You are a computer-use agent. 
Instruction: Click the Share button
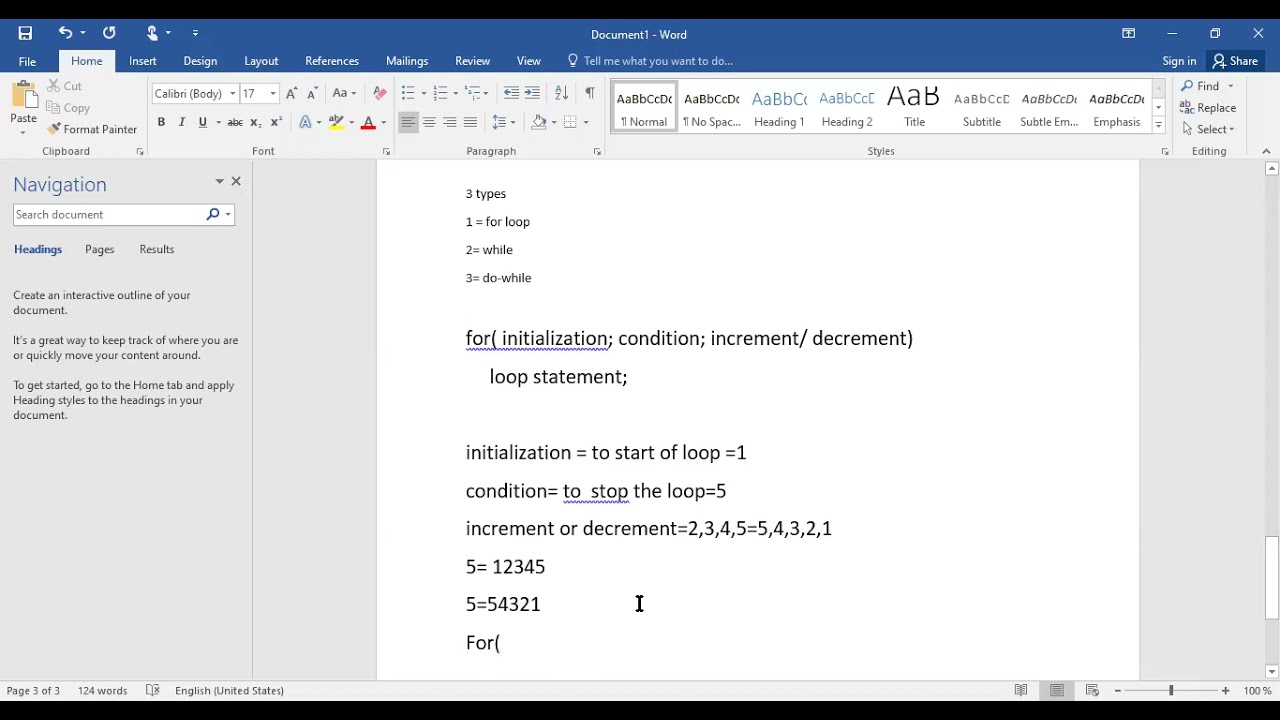(x=1235, y=61)
